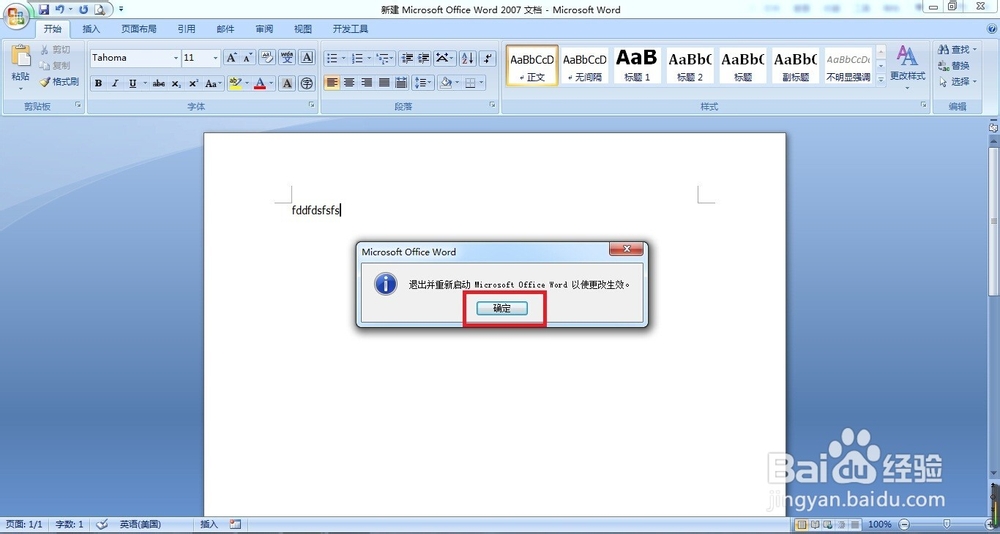Toggle subscript formatting
The height and width of the screenshot is (534, 1000).
[x=176, y=84]
